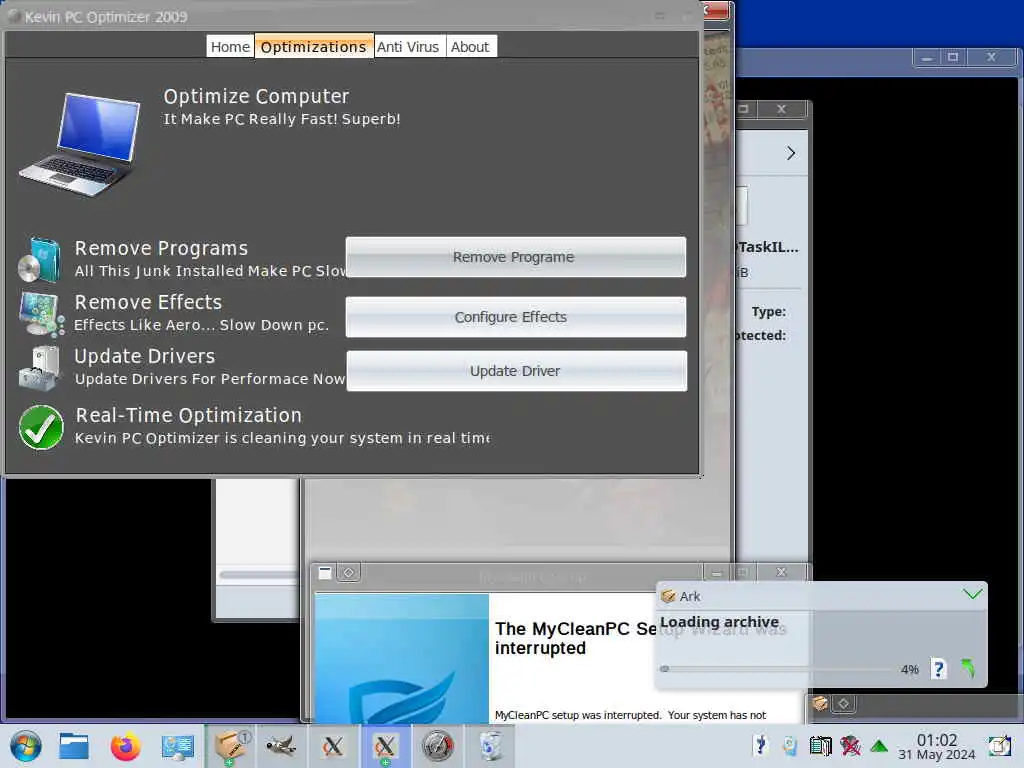Click the battery/memory tray icon

[x=820, y=745]
